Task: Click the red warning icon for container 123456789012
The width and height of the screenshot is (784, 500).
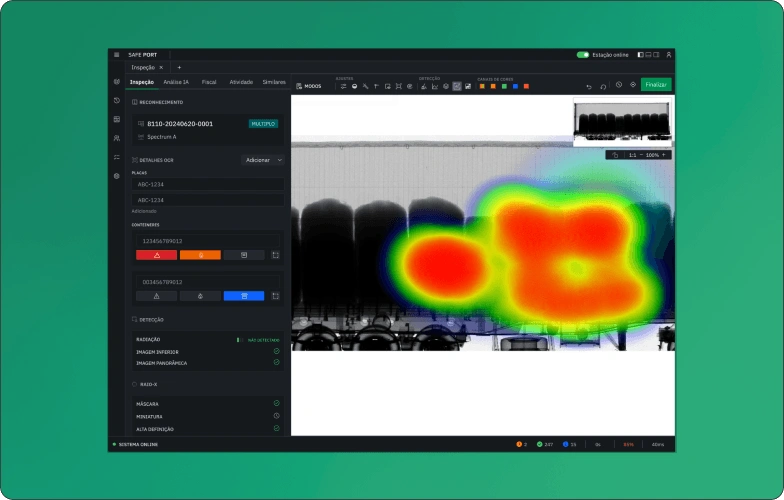Action: point(156,255)
